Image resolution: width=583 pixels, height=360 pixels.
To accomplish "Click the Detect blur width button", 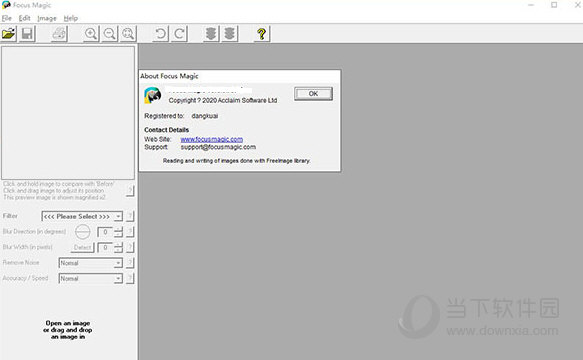I will coord(83,247).
